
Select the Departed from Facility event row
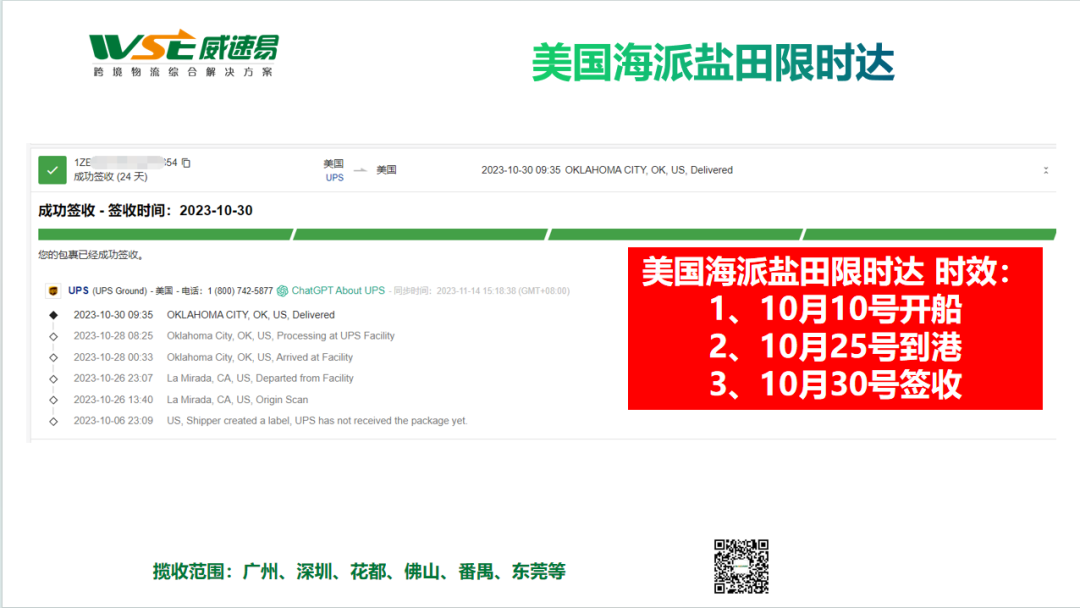coord(260,379)
